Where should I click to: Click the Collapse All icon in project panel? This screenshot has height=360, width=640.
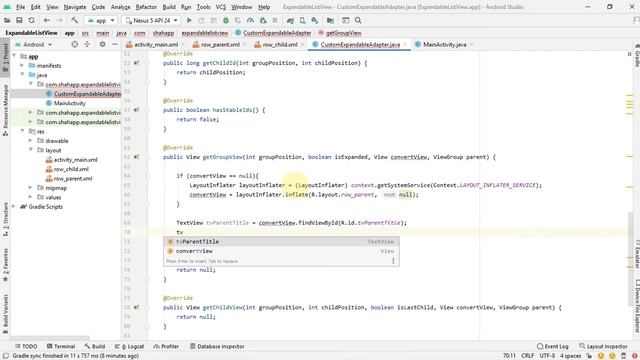coord(87,44)
